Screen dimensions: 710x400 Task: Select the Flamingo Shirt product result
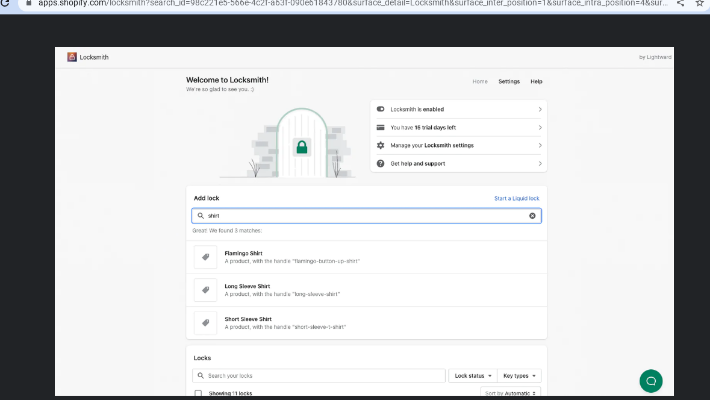pyautogui.click(x=366, y=257)
